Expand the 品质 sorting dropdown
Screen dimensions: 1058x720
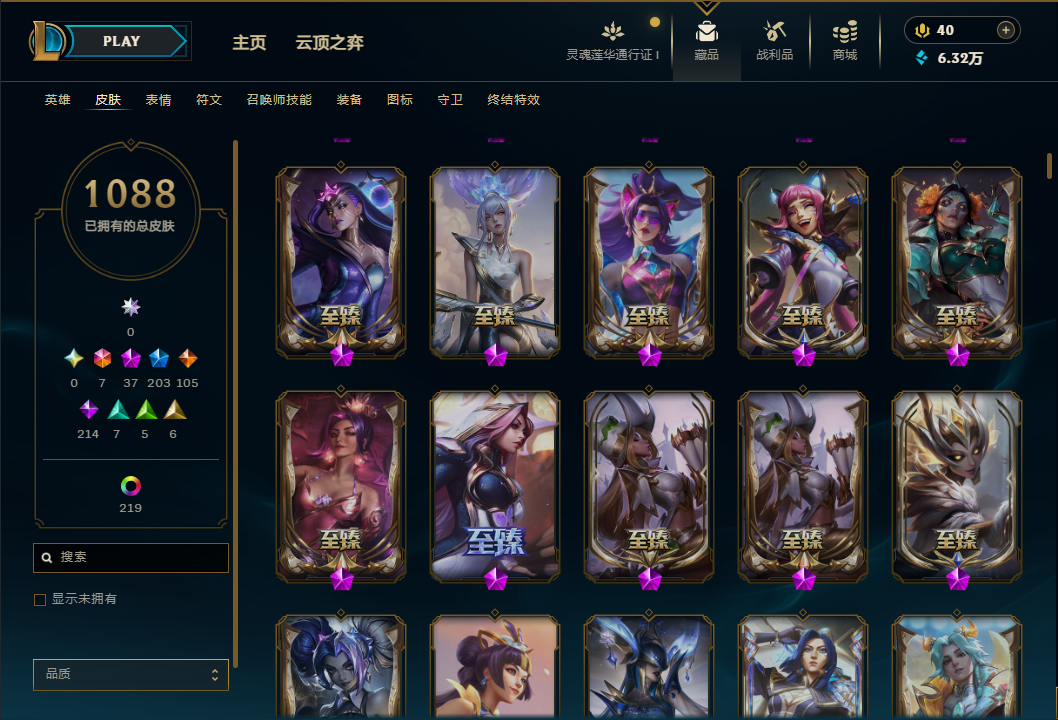131,674
